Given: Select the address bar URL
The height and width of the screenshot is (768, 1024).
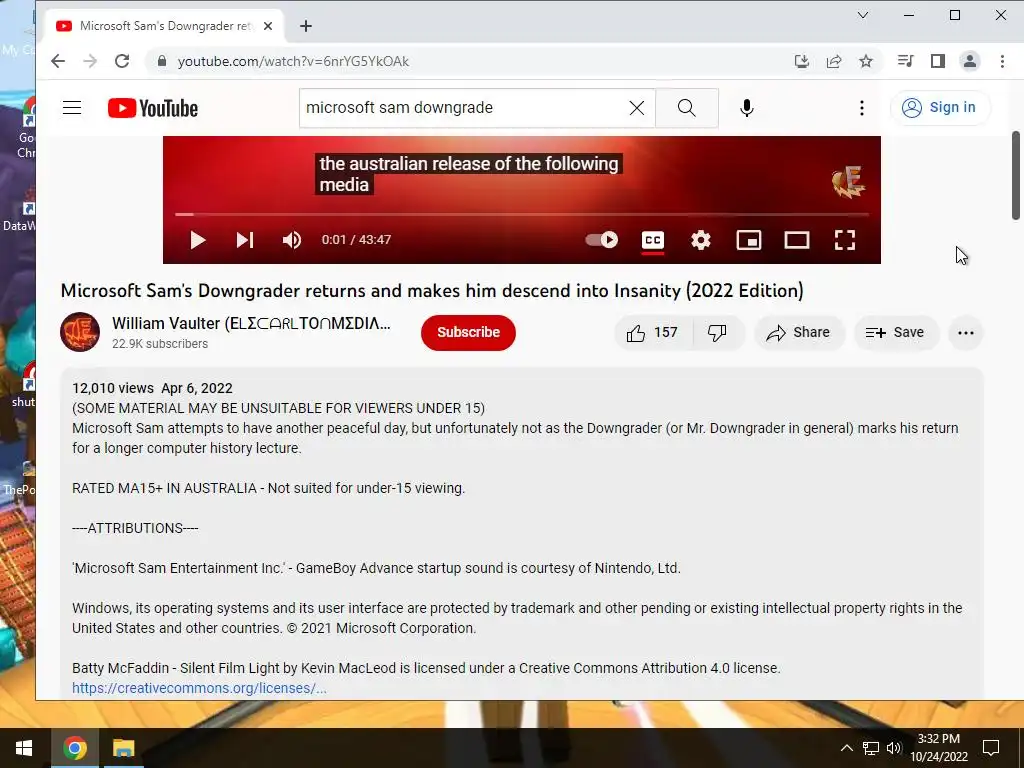Looking at the screenshot, I should click(293, 61).
